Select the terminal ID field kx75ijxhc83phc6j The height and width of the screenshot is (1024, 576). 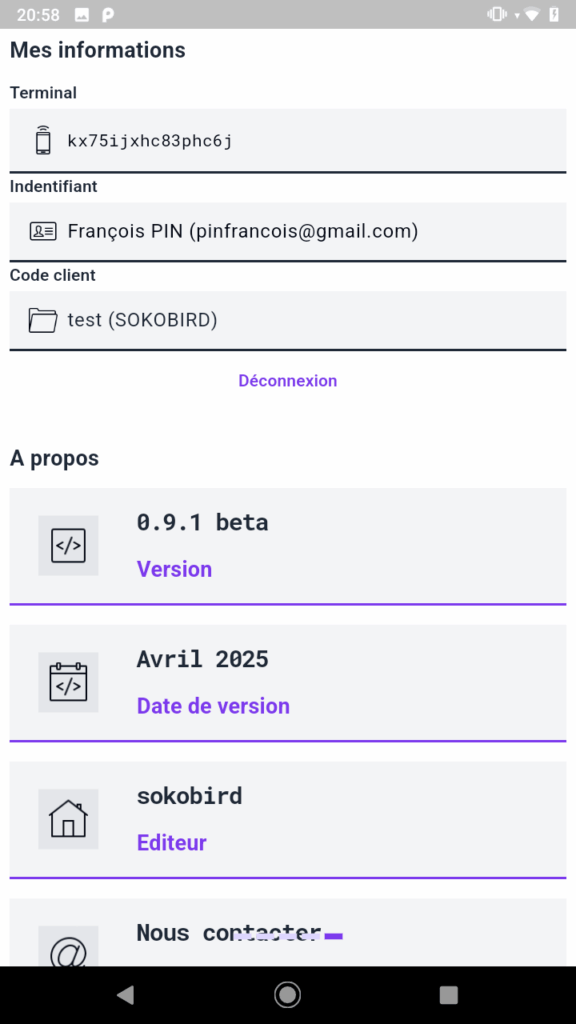coord(288,140)
